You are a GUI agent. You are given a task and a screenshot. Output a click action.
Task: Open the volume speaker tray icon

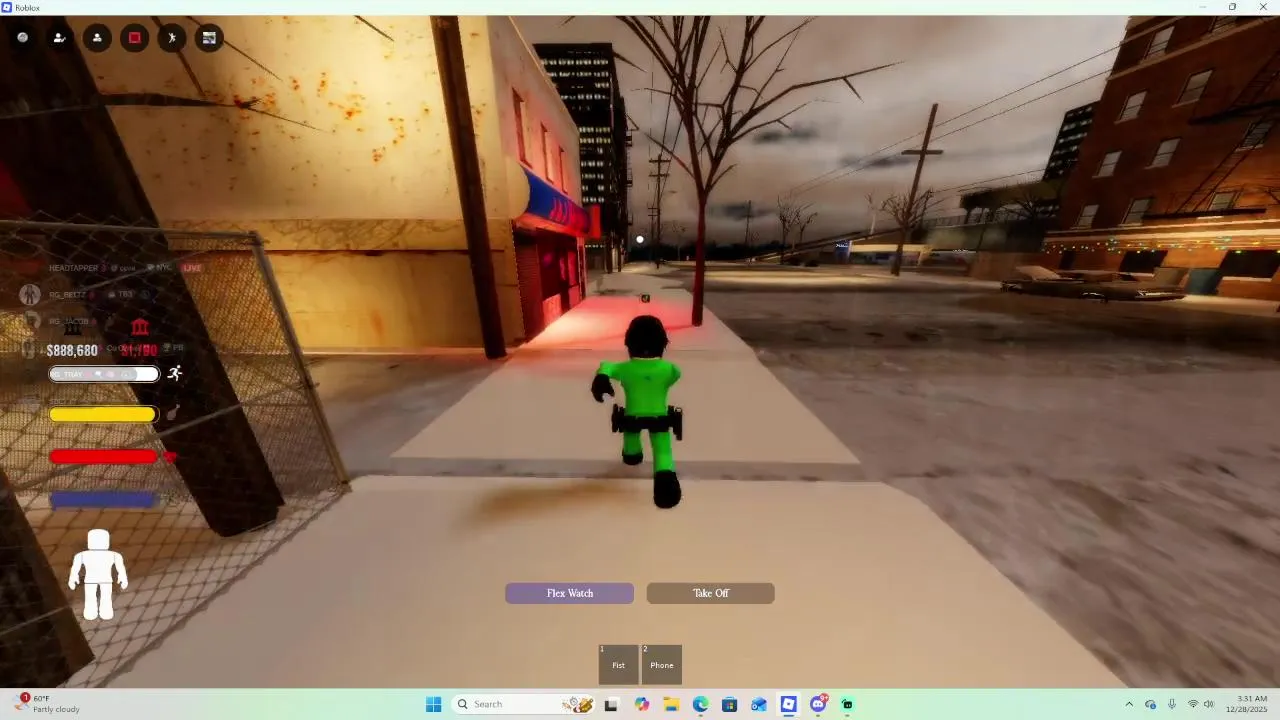[x=1209, y=704]
